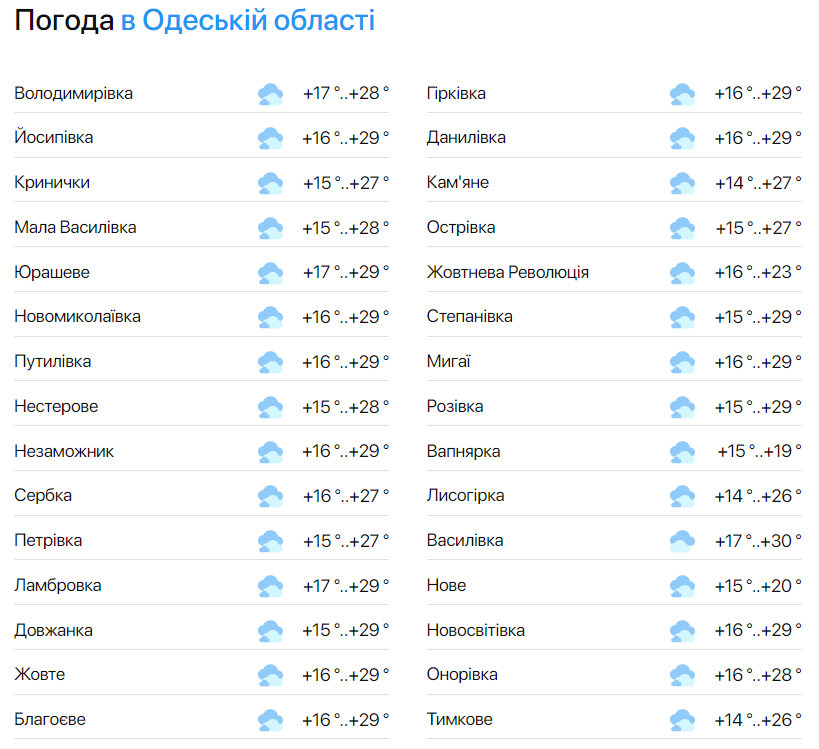This screenshot has height=749, width=819.
Task: Select the weather icon for Тимкове
Action: (682, 719)
